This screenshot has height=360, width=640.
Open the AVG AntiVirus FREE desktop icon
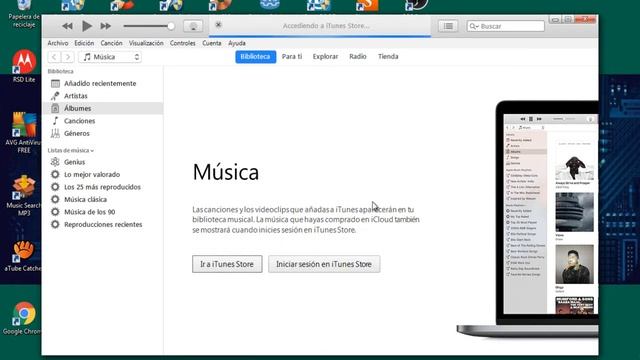23,133
